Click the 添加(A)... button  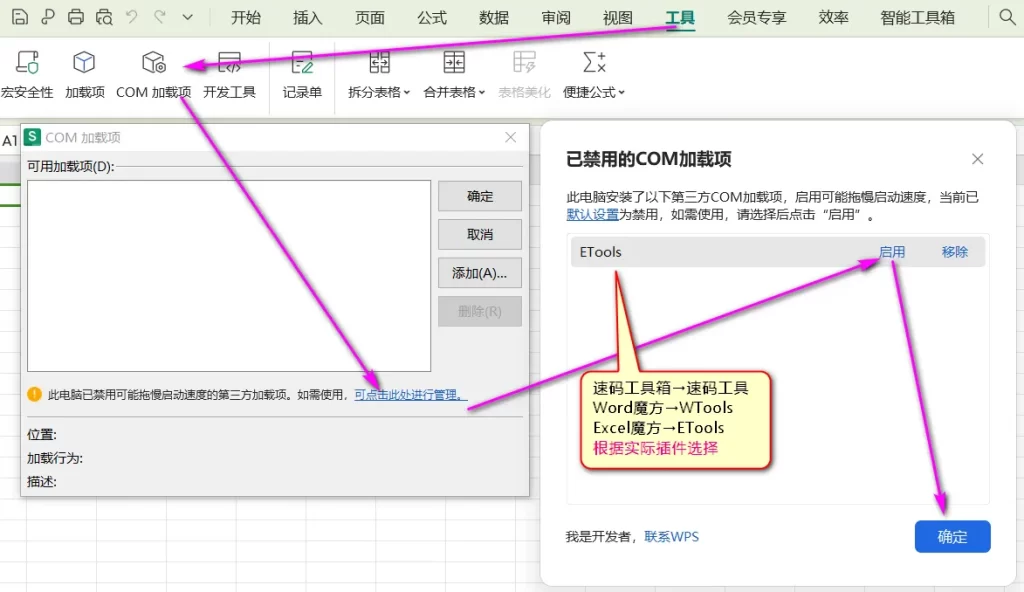tap(480, 273)
